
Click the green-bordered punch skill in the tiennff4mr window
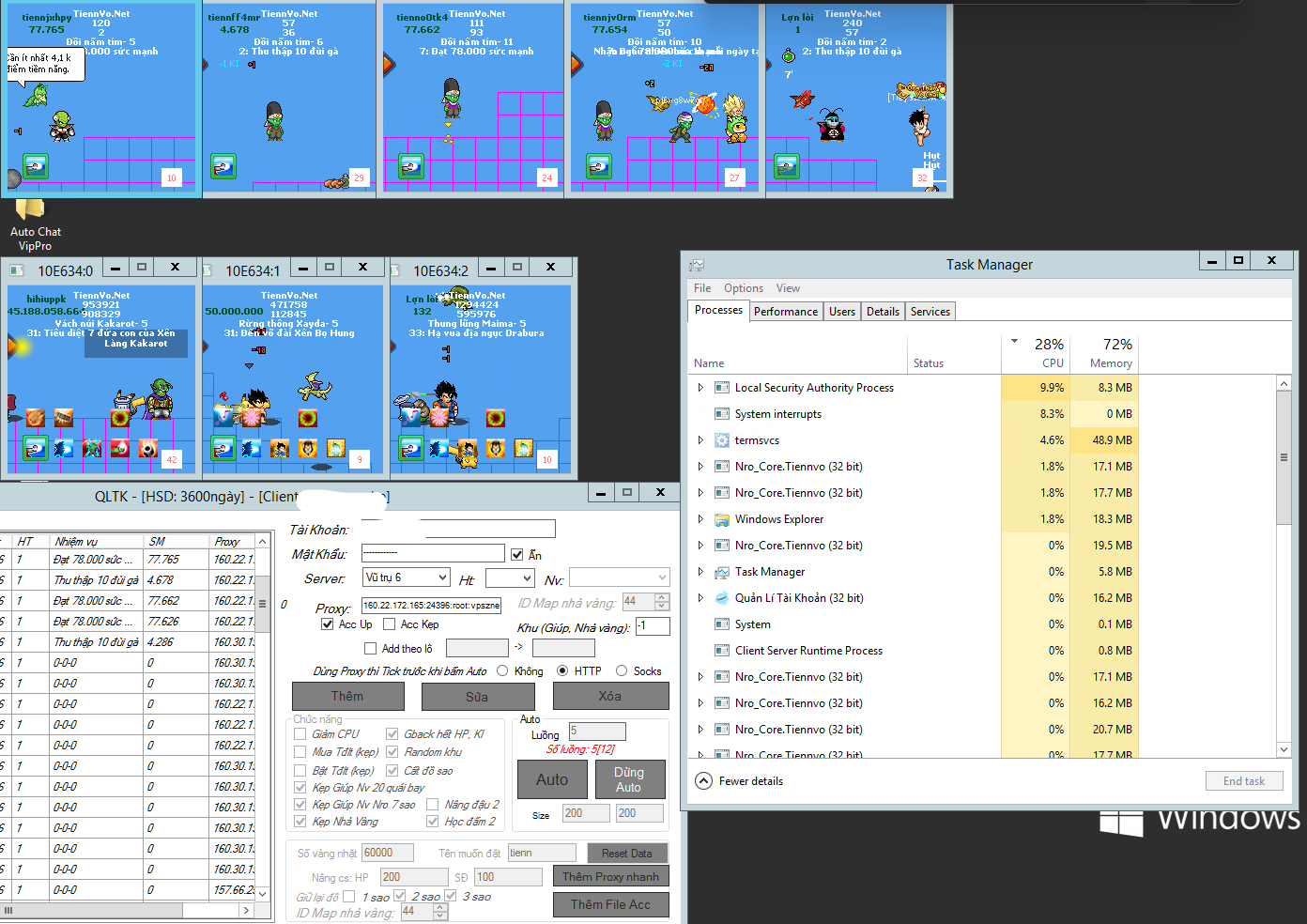click(223, 166)
